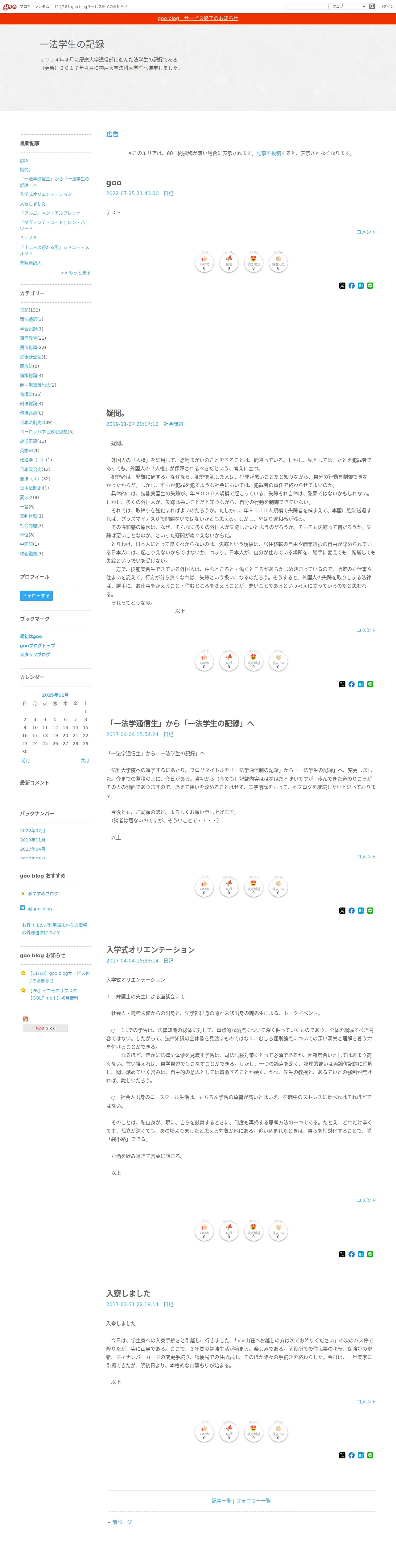Click いいね reaction under 疑問。 post

coord(204,662)
